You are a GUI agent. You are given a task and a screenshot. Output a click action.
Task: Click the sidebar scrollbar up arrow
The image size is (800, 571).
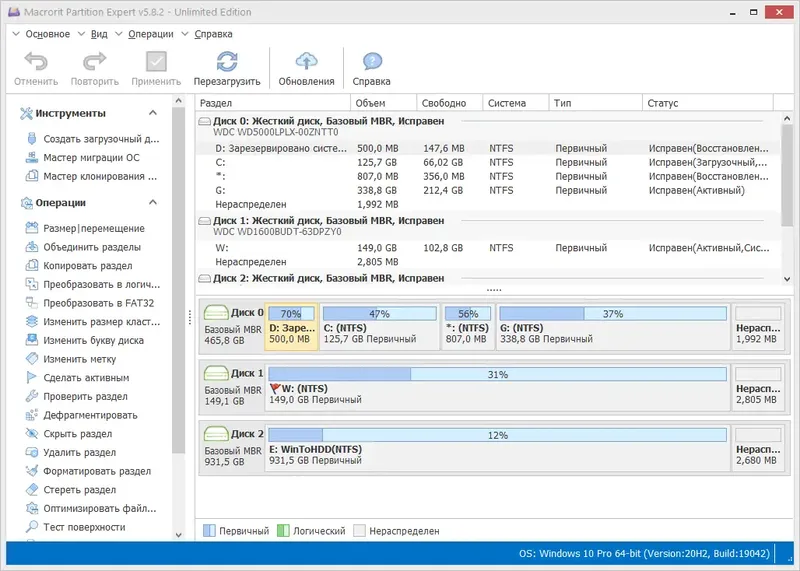[x=179, y=101]
